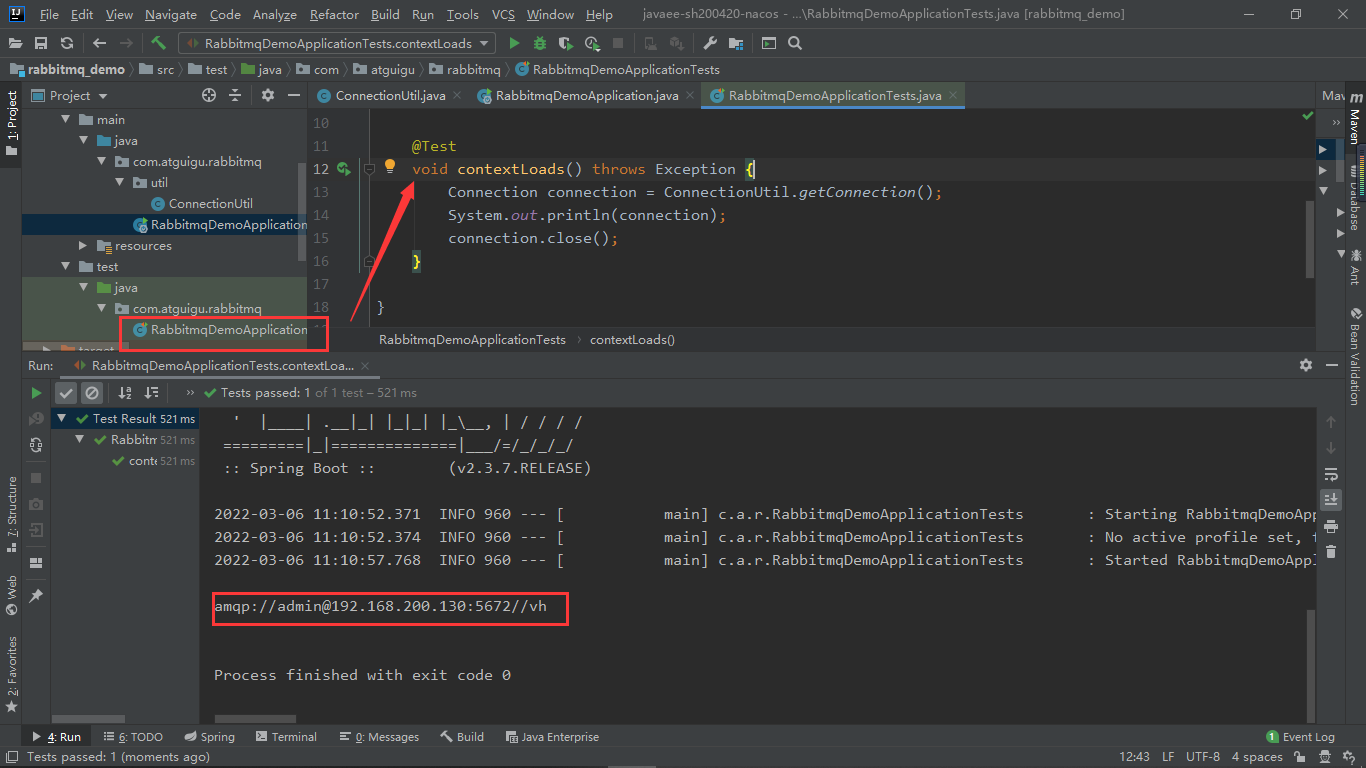Click the 4 spaces indent setting
Image resolution: width=1366 pixels, height=768 pixels.
click(1258, 757)
